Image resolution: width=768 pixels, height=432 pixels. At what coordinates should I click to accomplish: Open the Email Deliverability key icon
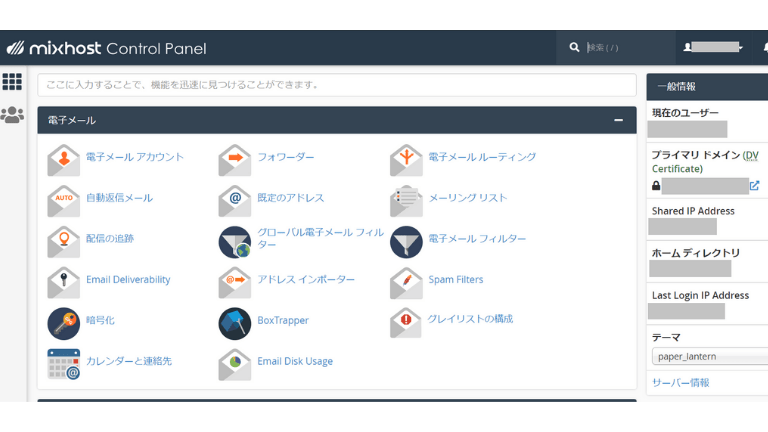pos(64,283)
